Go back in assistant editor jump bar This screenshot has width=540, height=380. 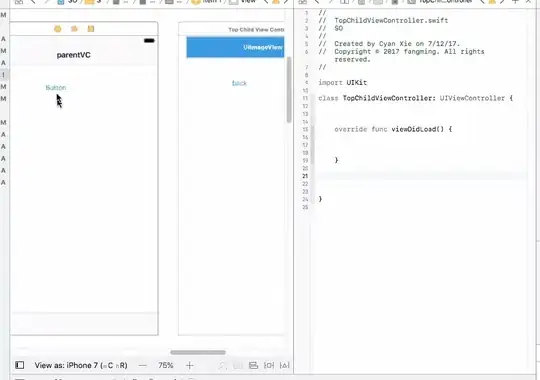[x=317, y=2]
